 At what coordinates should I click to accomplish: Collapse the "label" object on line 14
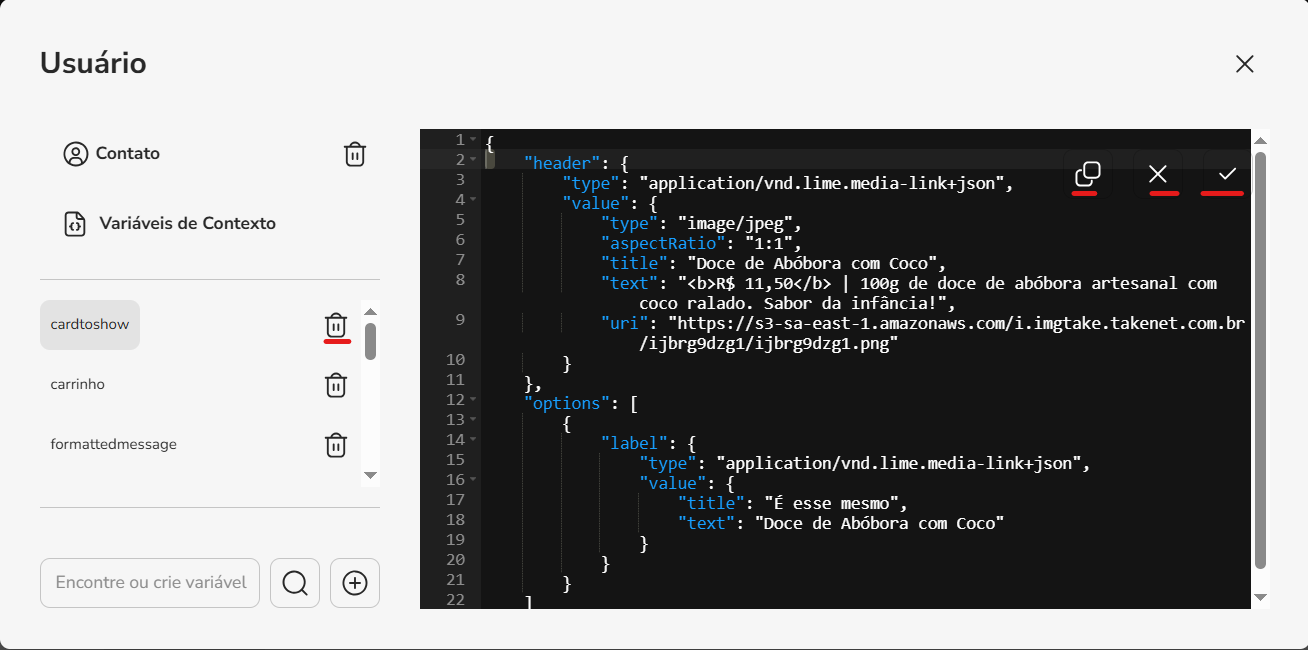click(x=473, y=440)
